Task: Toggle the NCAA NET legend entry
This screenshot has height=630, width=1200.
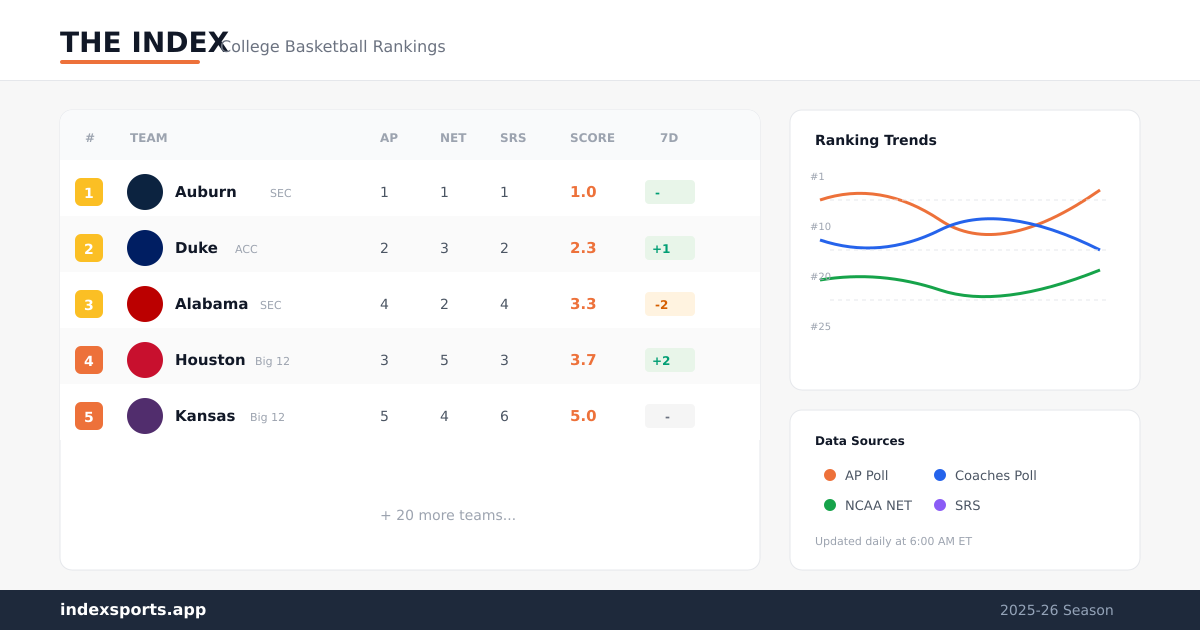Action: [x=868, y=506]
